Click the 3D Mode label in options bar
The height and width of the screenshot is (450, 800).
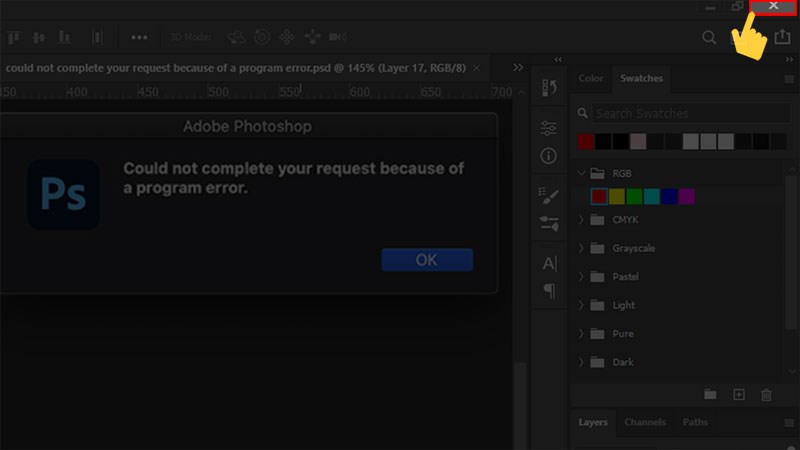click(x=190, y=37)
